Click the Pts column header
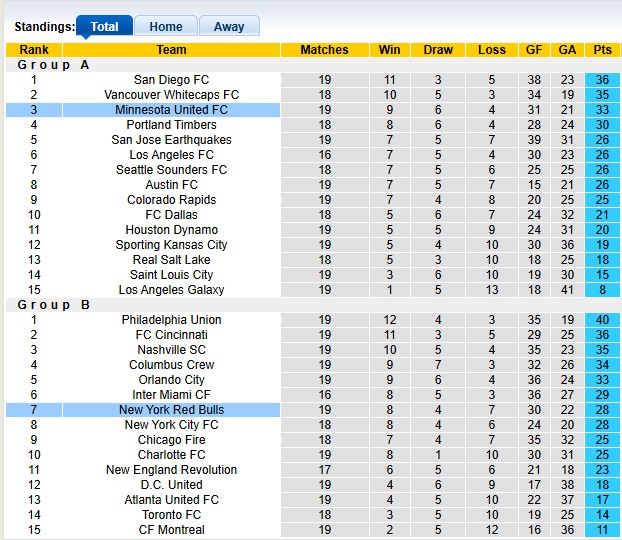 coord(602,50)
